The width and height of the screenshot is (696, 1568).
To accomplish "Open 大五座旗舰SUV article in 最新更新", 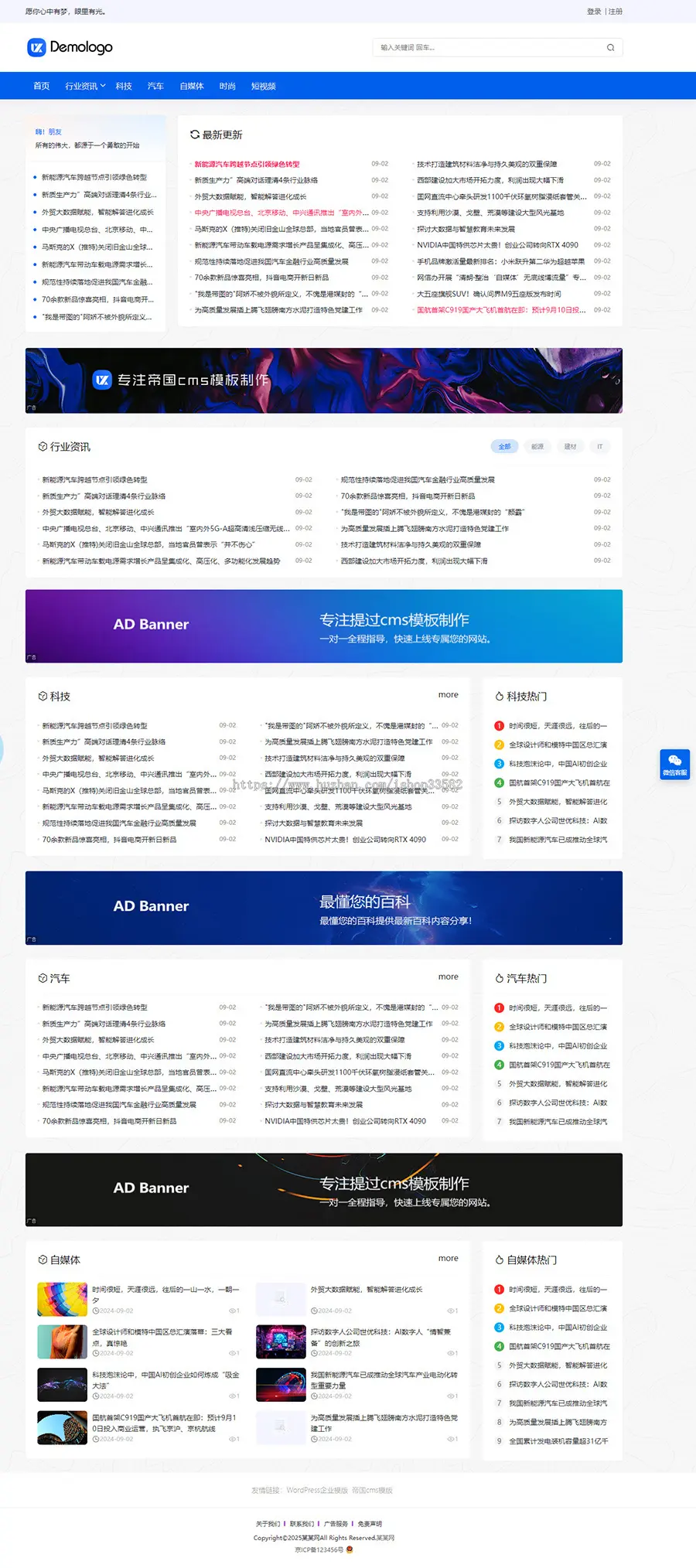I will point(489,294).
